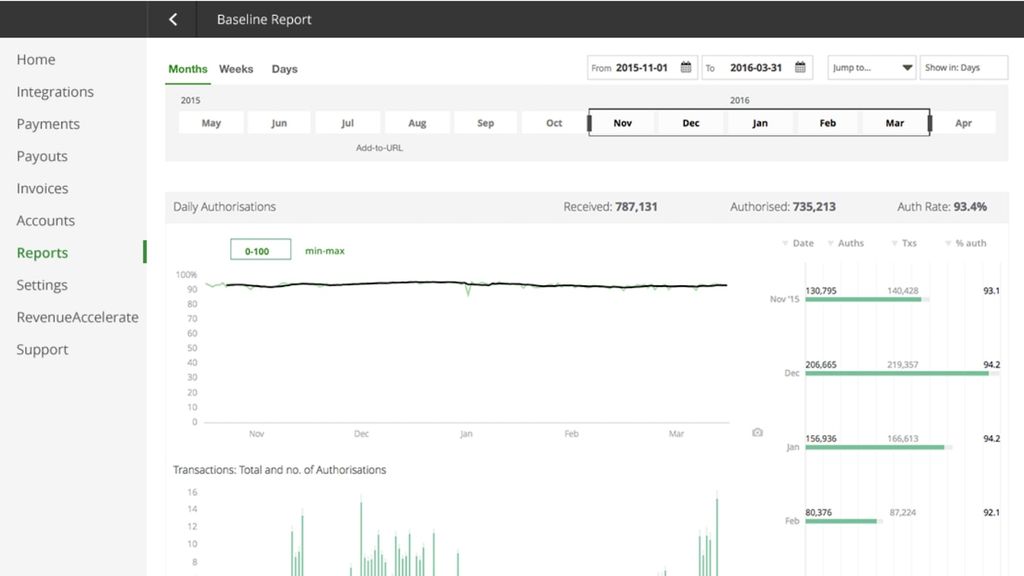Open Payments in the sidebar

pyautogui.click(x=48, y=124)
